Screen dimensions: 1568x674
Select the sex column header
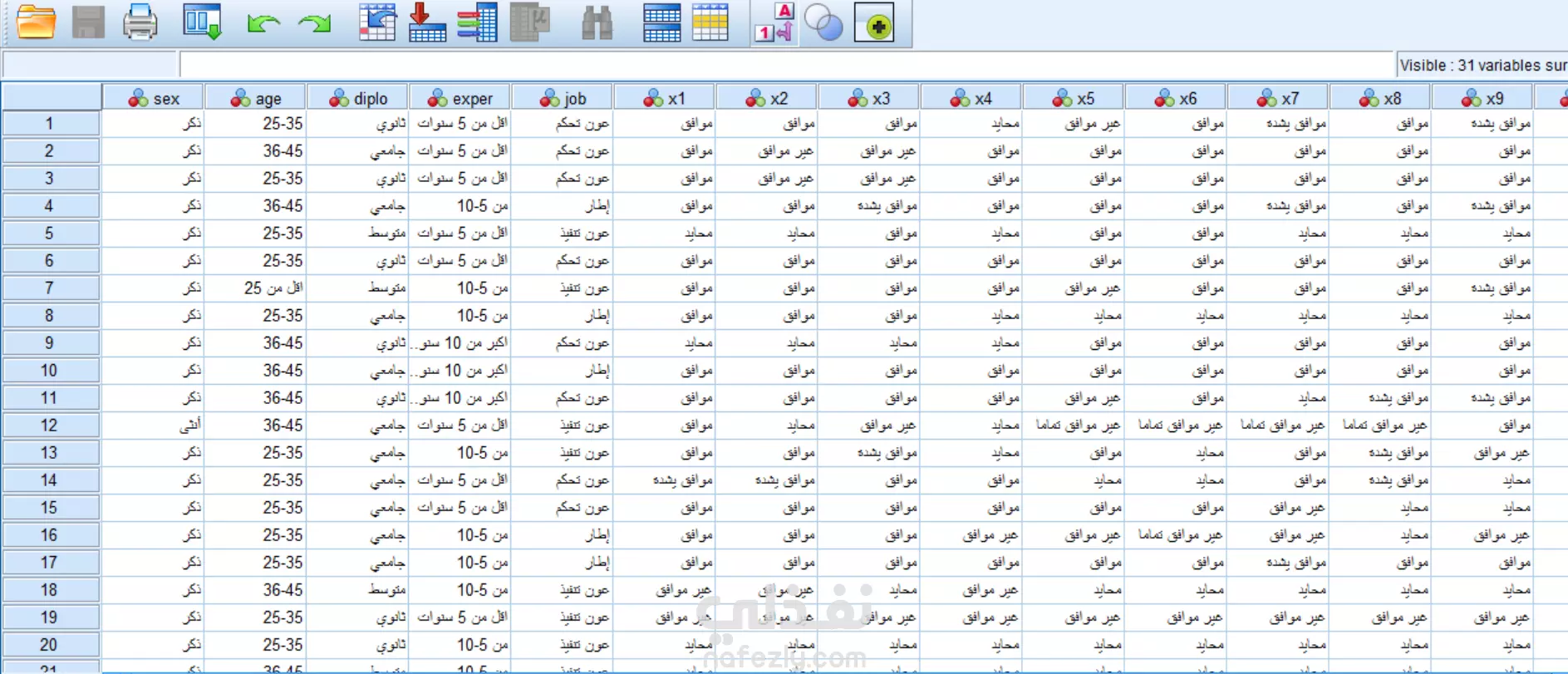(x=154, y=98)
